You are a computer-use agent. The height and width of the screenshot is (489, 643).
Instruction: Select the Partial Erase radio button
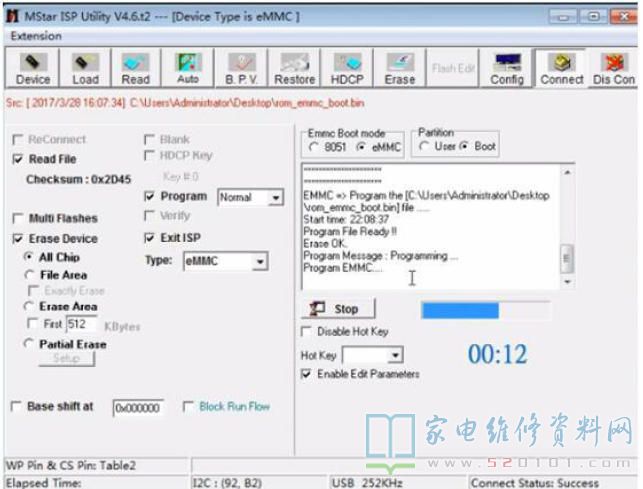pyautogui.click(x=29, y=344)
